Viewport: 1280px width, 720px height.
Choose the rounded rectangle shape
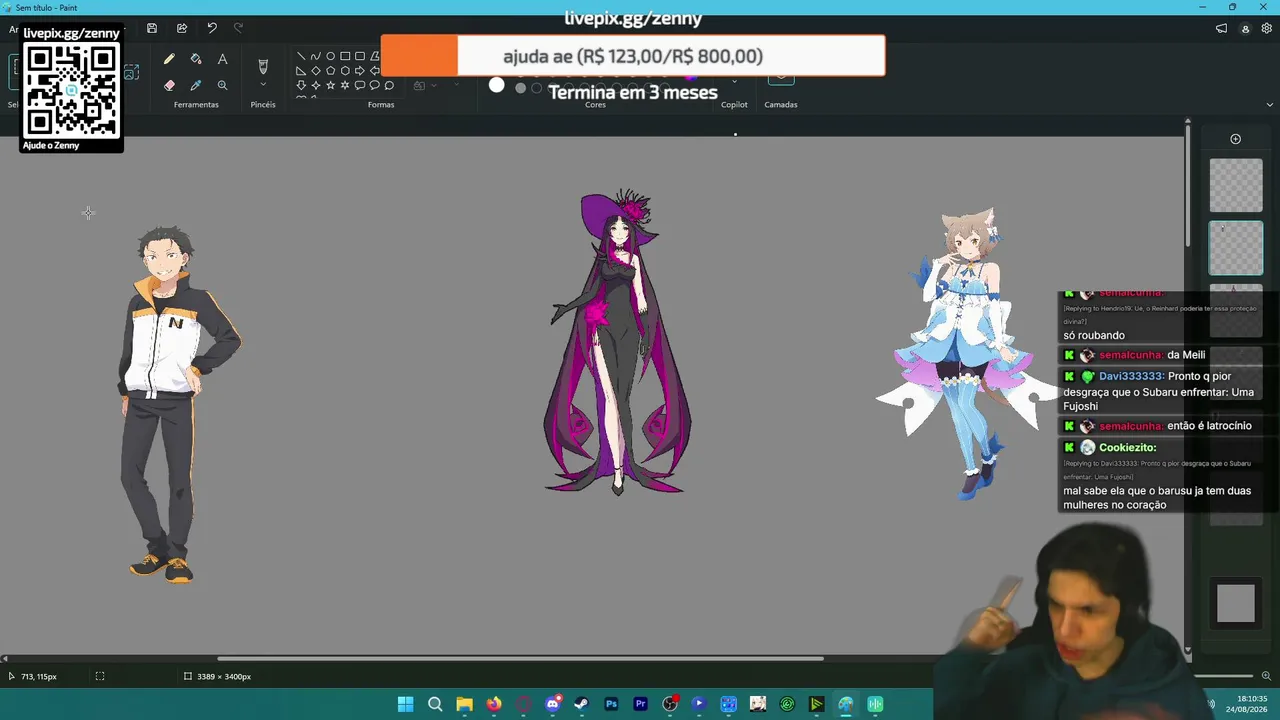point(360,56)
